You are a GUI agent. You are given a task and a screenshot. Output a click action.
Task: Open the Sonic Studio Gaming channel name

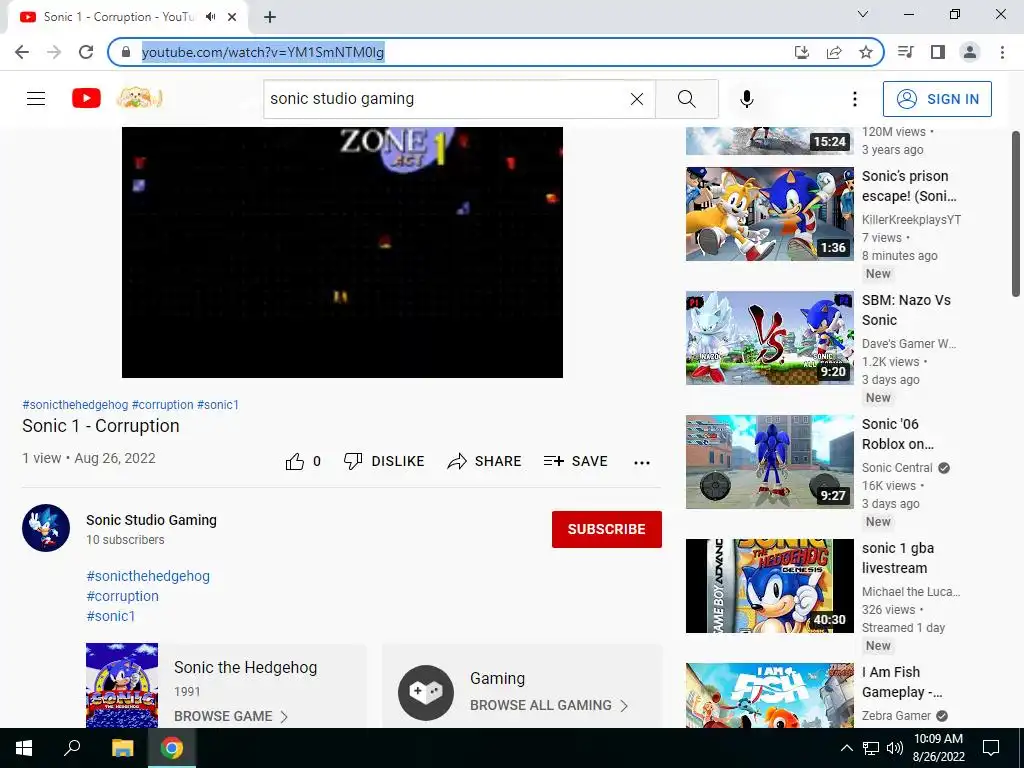152,520
